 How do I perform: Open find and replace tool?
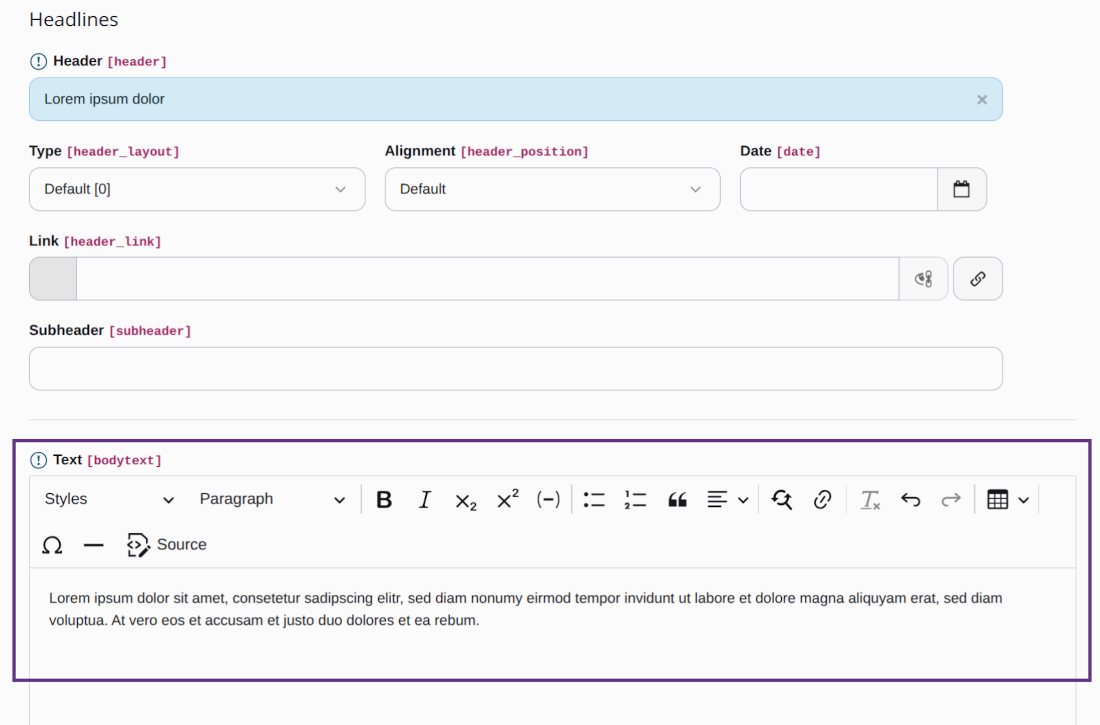coord(782,500)
